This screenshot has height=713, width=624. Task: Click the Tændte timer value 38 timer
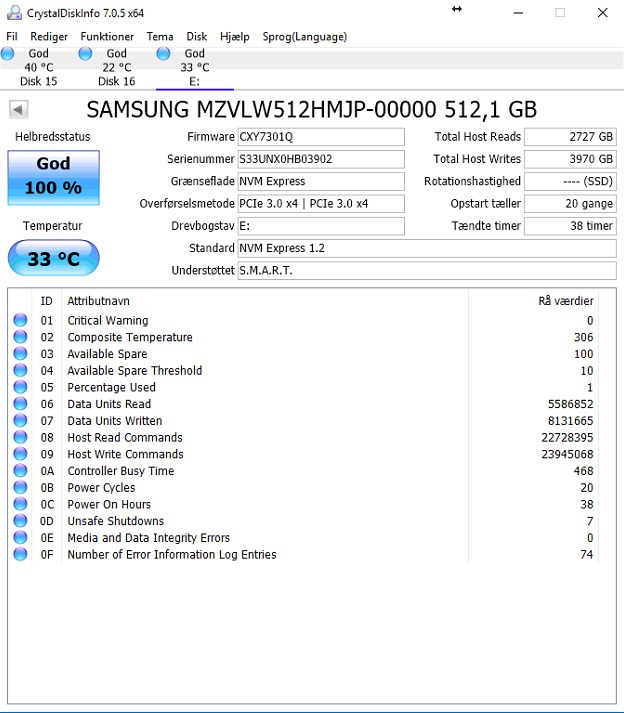570,226
